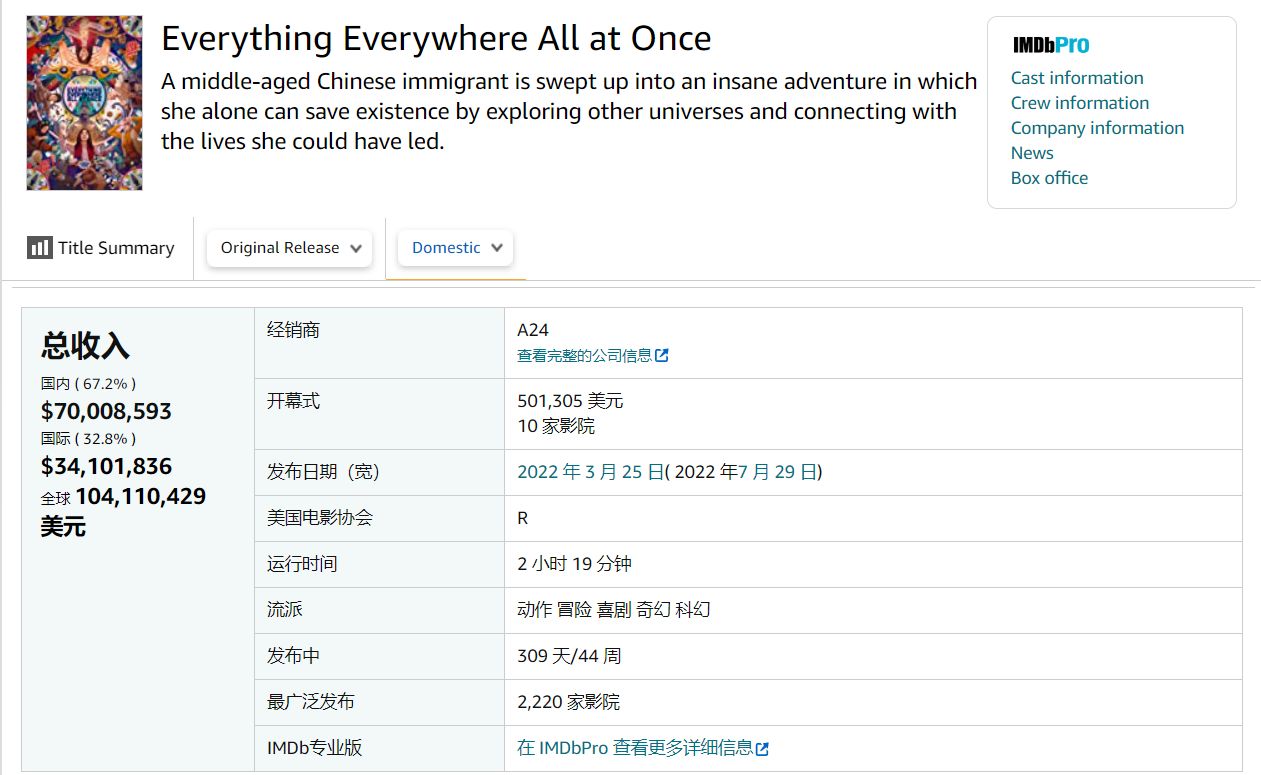
Task: Click the MPAA rating value R
Action: pyautogui.click(x=523, y=518)
